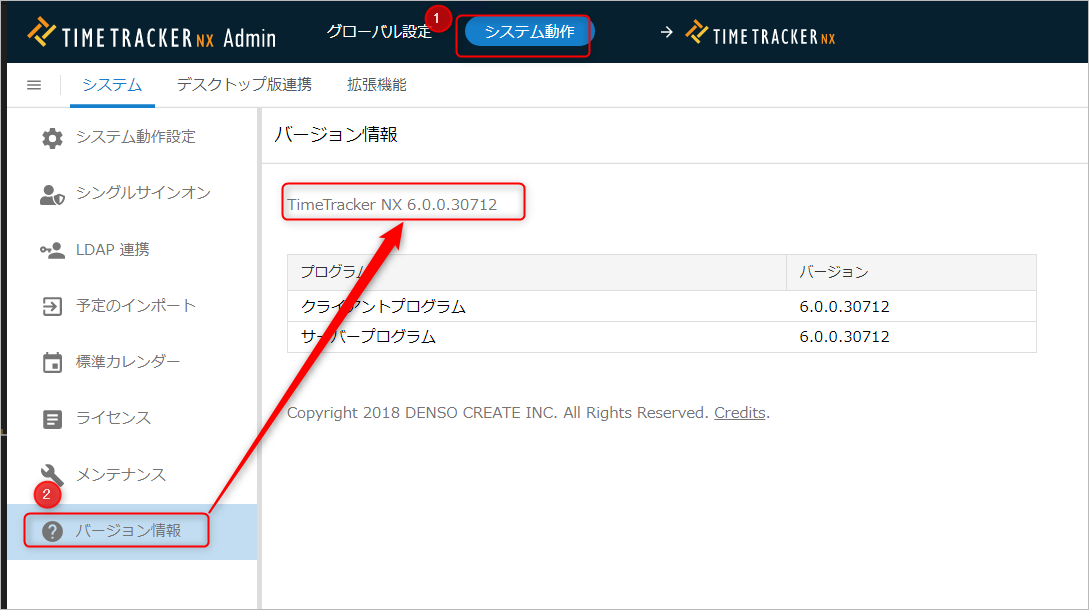
Task: Open the グローバル設定 menu in header
Action: [378, 32]
